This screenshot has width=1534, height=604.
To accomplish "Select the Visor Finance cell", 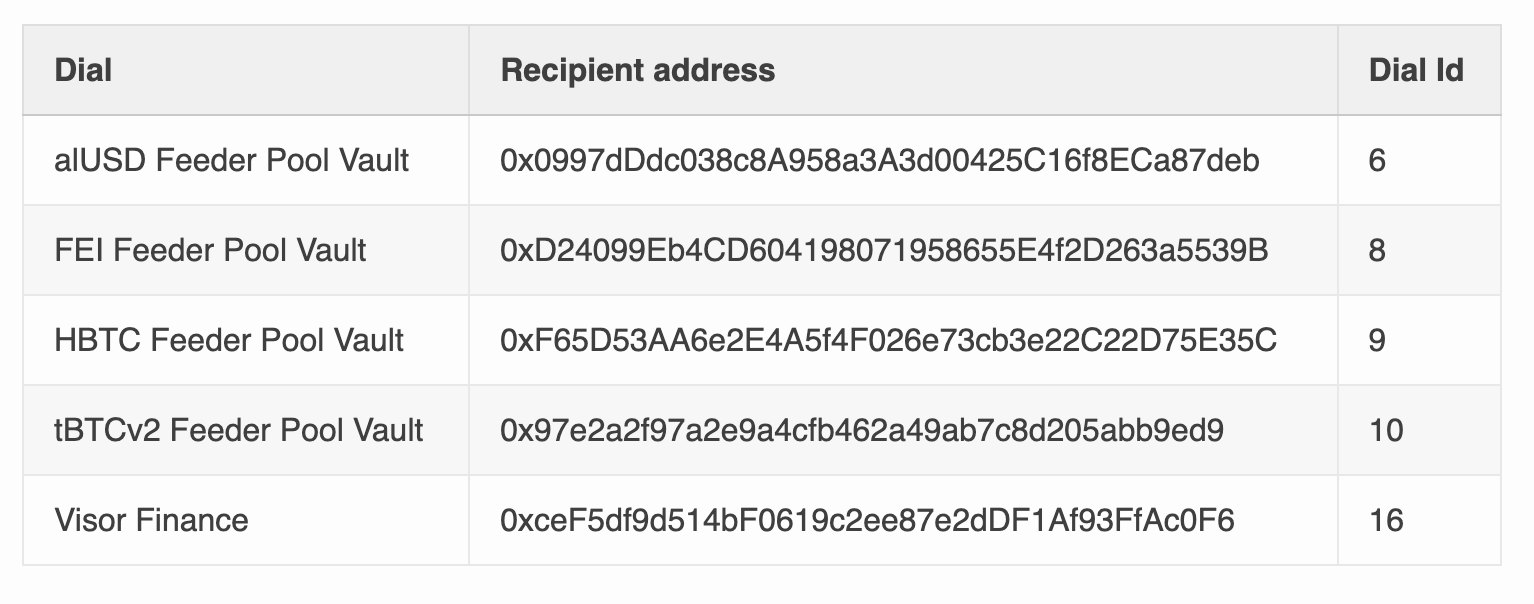I will coord(151,520).
